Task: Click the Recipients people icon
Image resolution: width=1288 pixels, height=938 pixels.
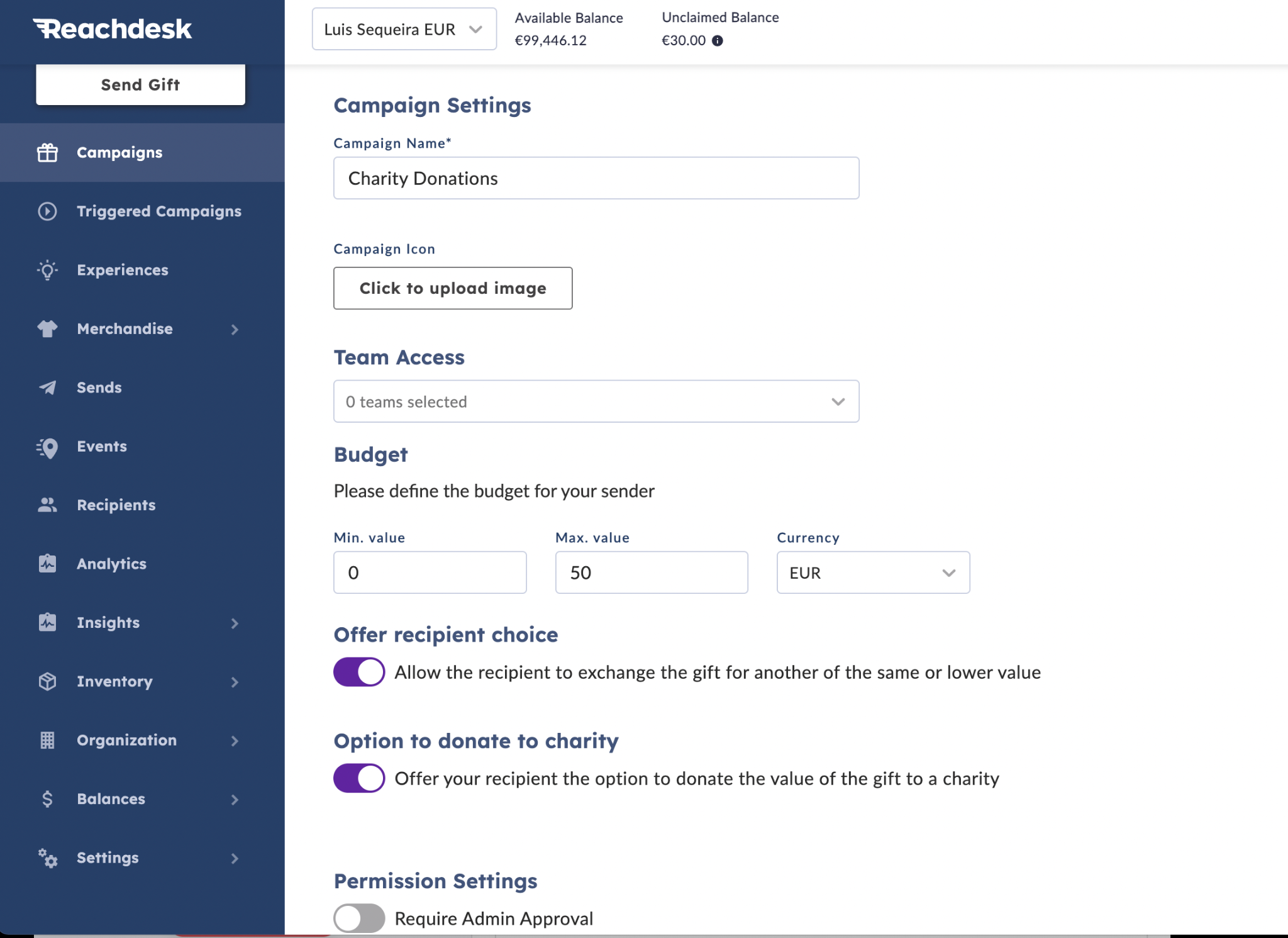Action: pyautogui.click(x=47, y=505)
